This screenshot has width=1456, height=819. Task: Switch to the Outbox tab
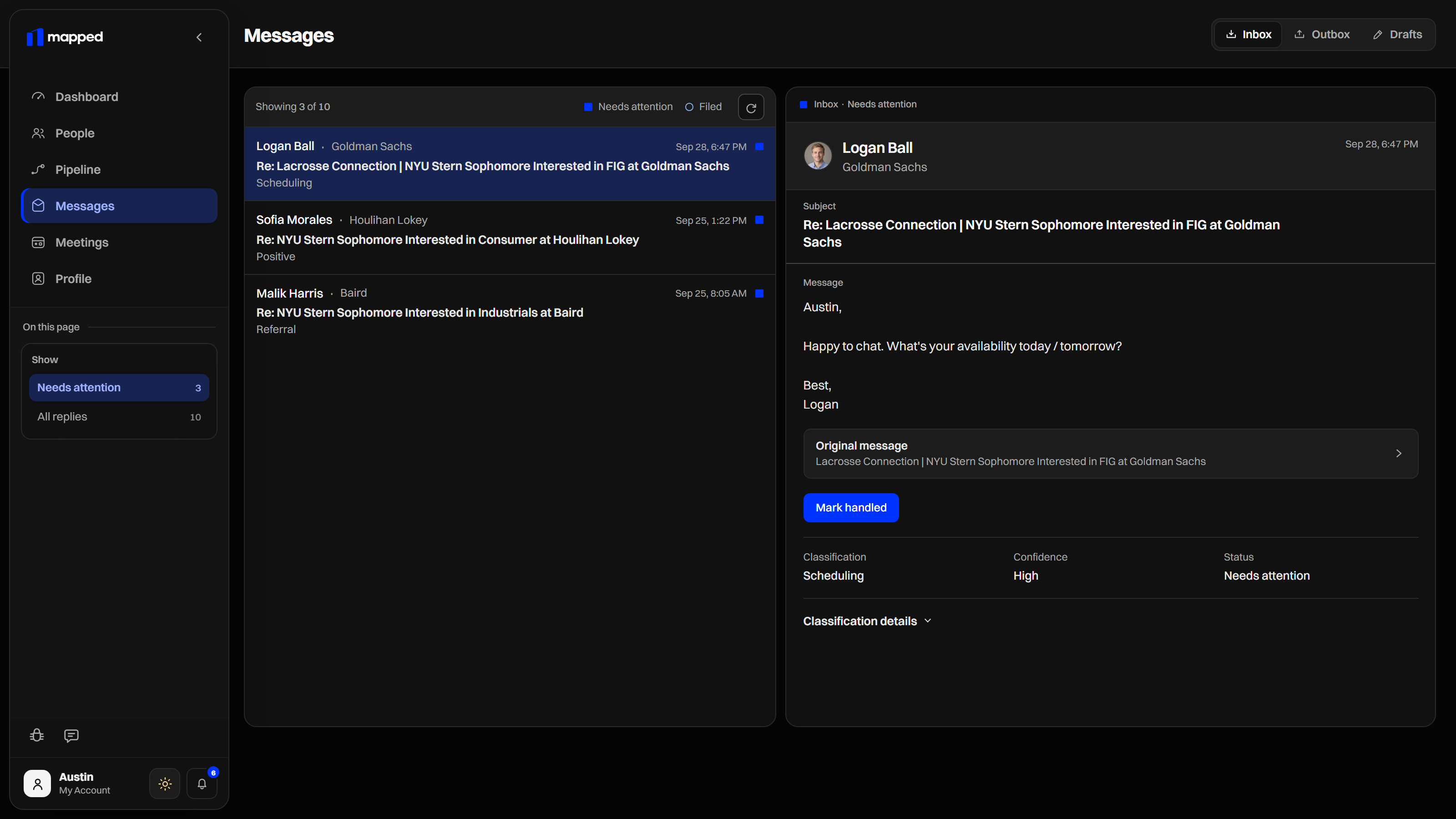tap(1321, 35)
